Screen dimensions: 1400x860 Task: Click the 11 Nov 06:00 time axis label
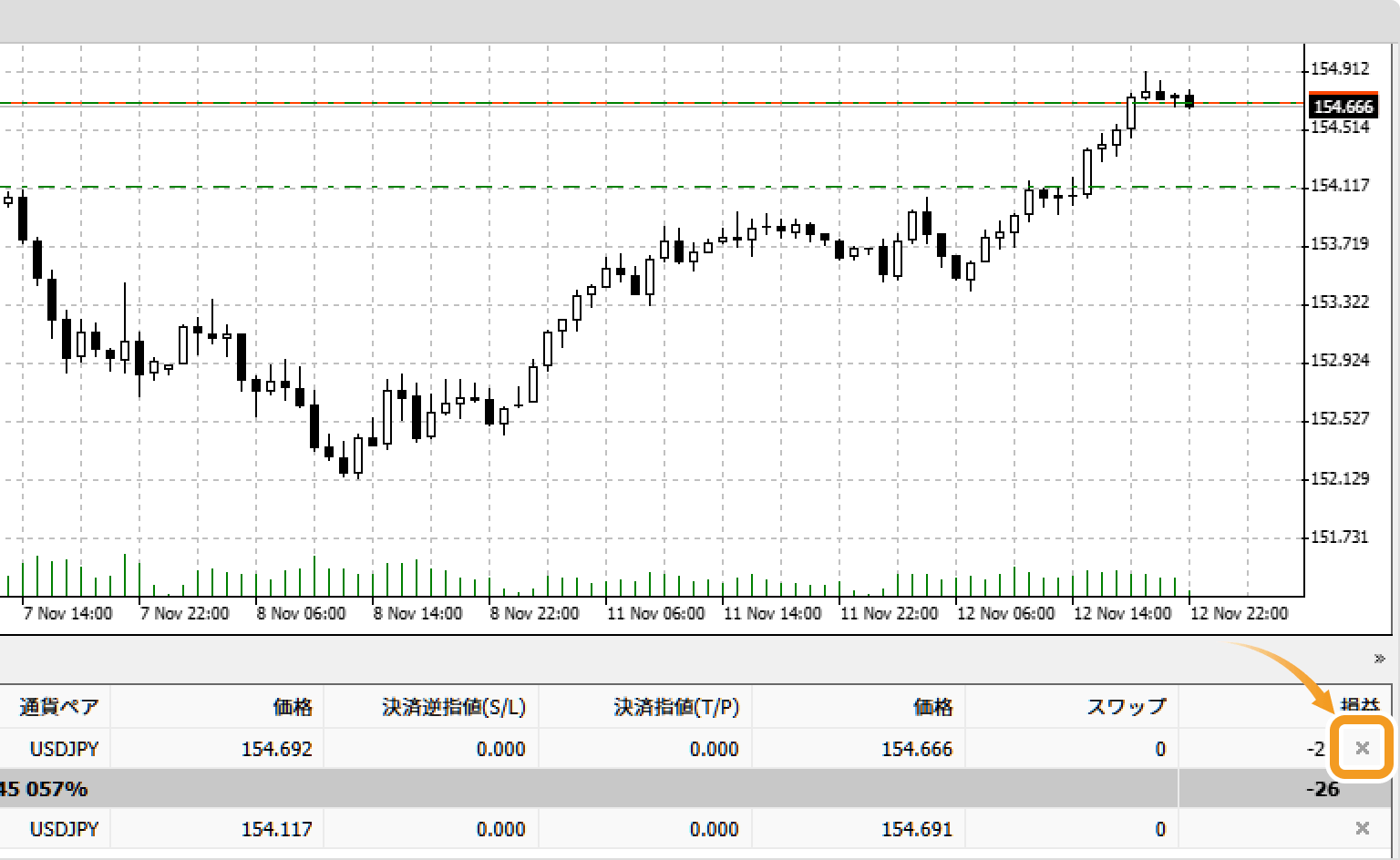pos(656,614)
